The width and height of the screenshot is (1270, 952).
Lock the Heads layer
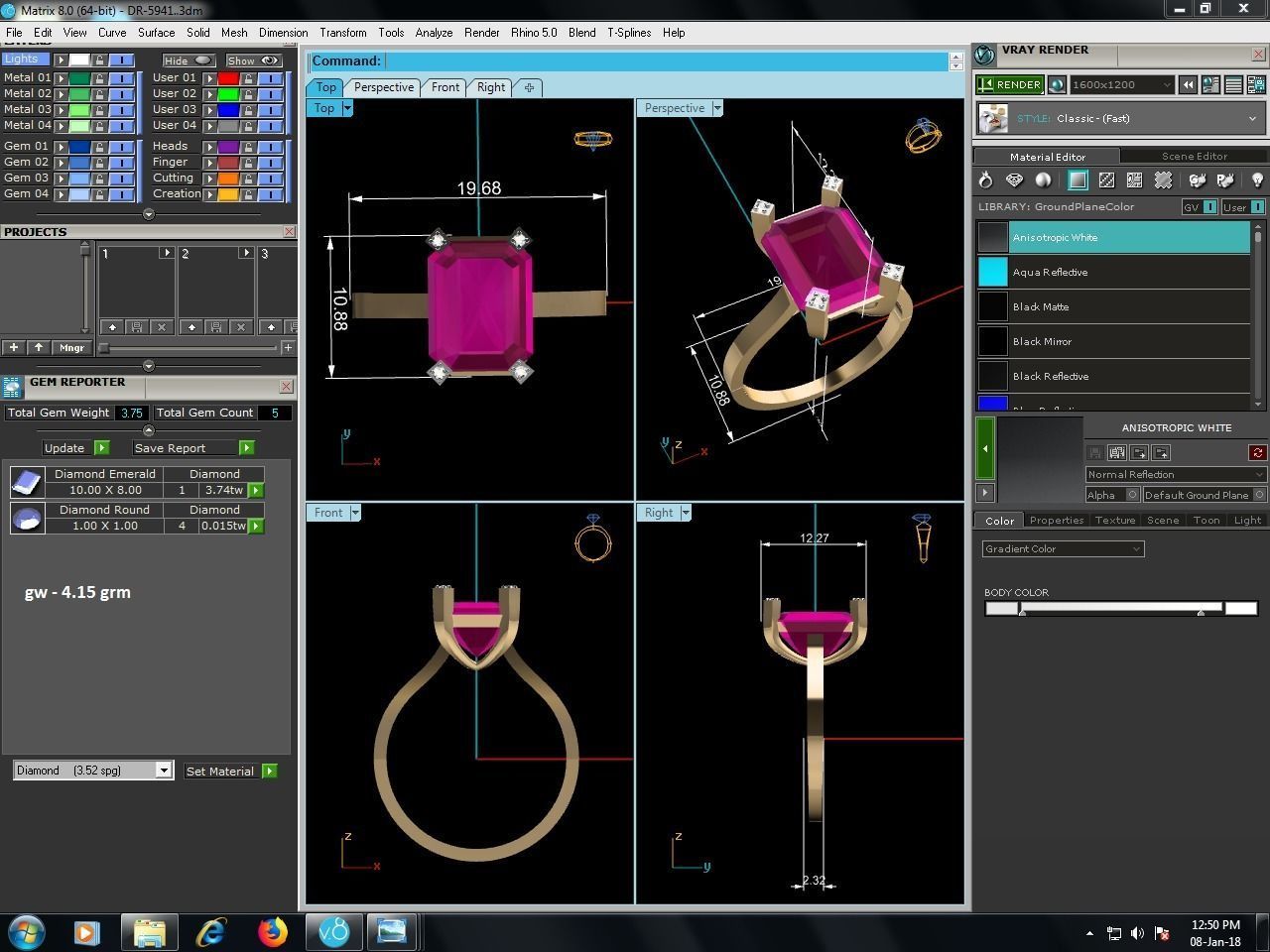pos(248,146)
